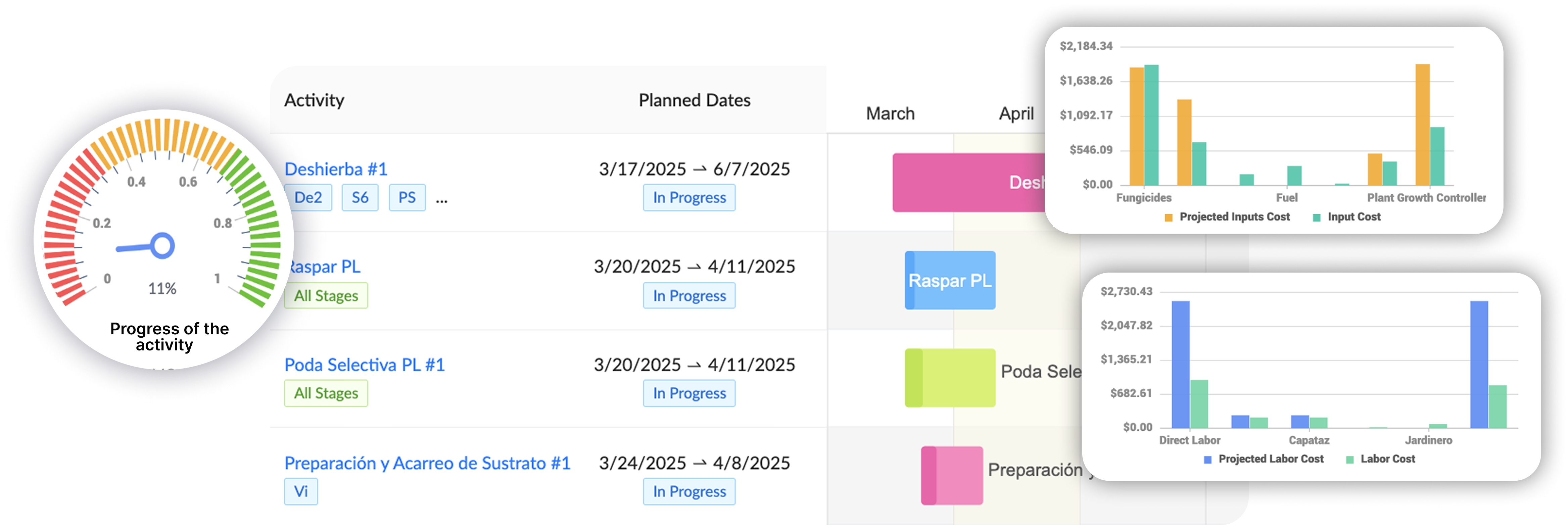Select the pink Deshierba Gantt bar

968,183
